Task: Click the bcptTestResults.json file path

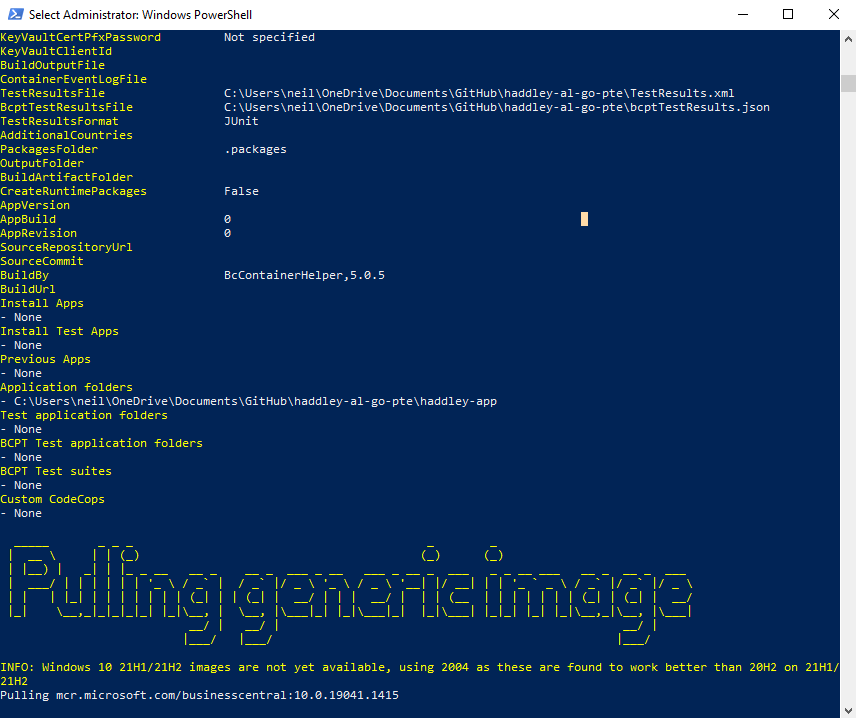Action: click(x=497, y=107)
